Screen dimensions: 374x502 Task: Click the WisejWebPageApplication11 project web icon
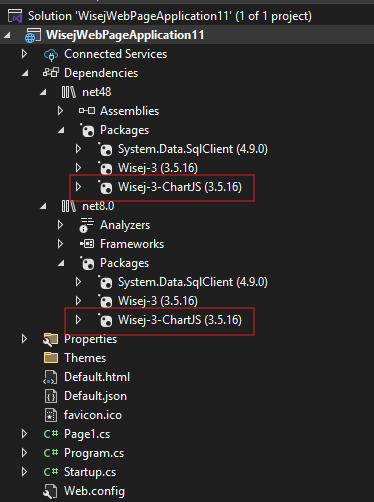(x=33, y=35)
